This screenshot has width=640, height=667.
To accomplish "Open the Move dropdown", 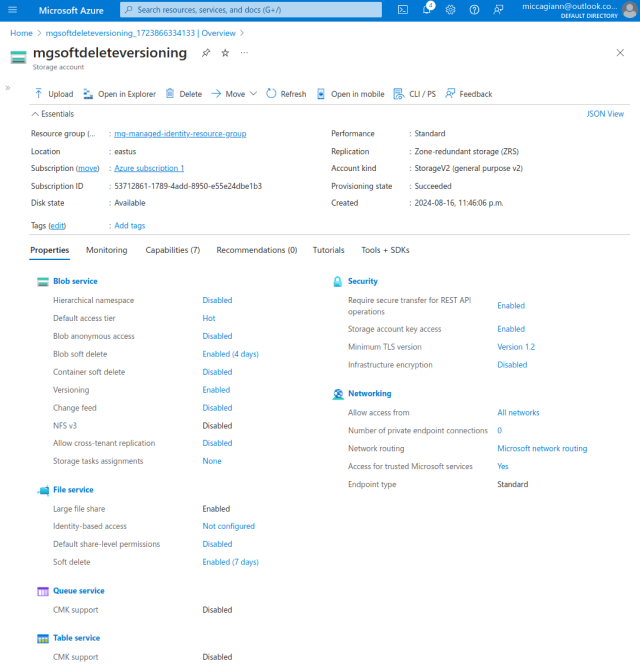I will (x=234, y=94).
